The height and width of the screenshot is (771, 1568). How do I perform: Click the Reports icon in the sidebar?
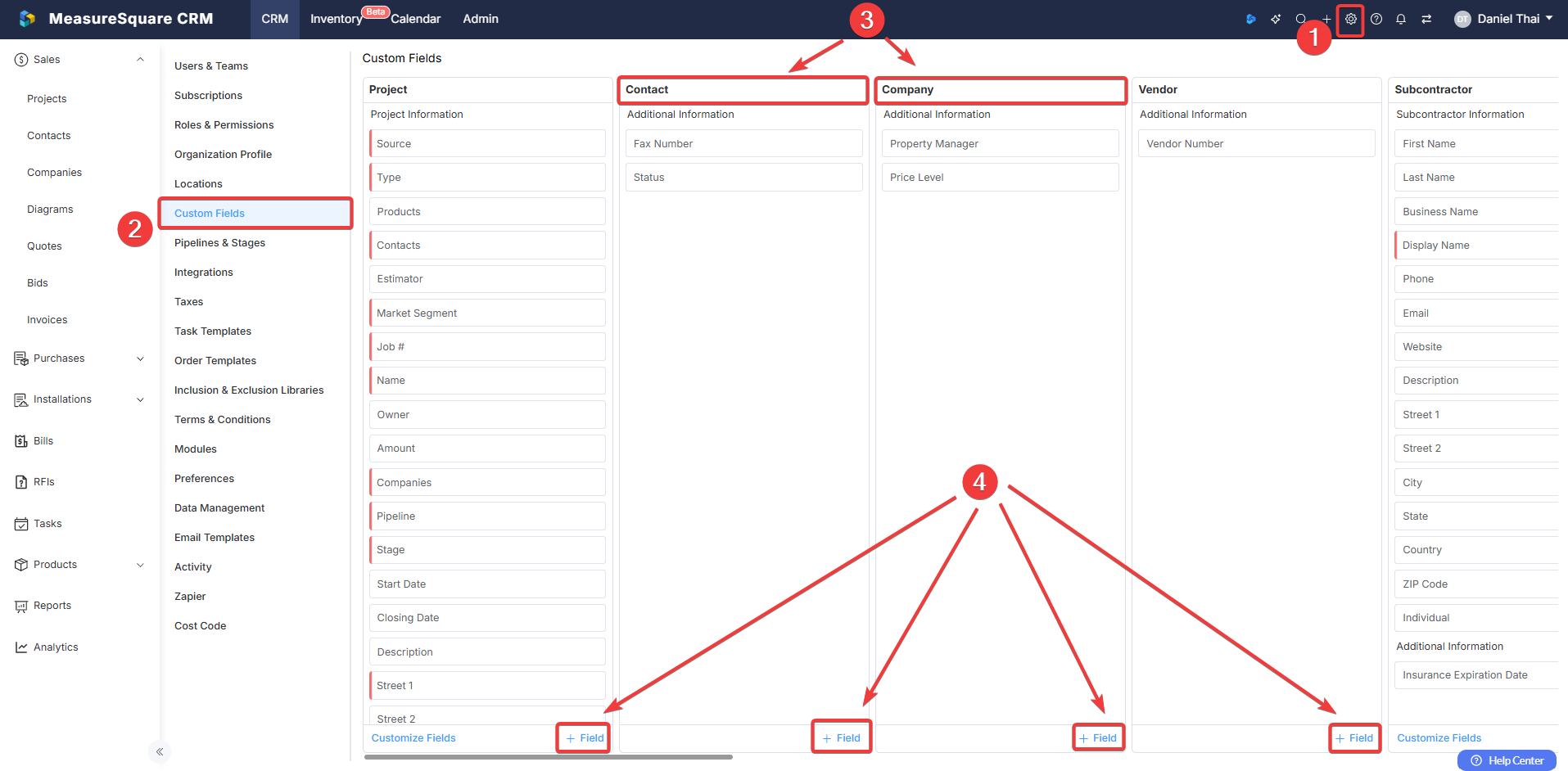click(x=21, y=606)
